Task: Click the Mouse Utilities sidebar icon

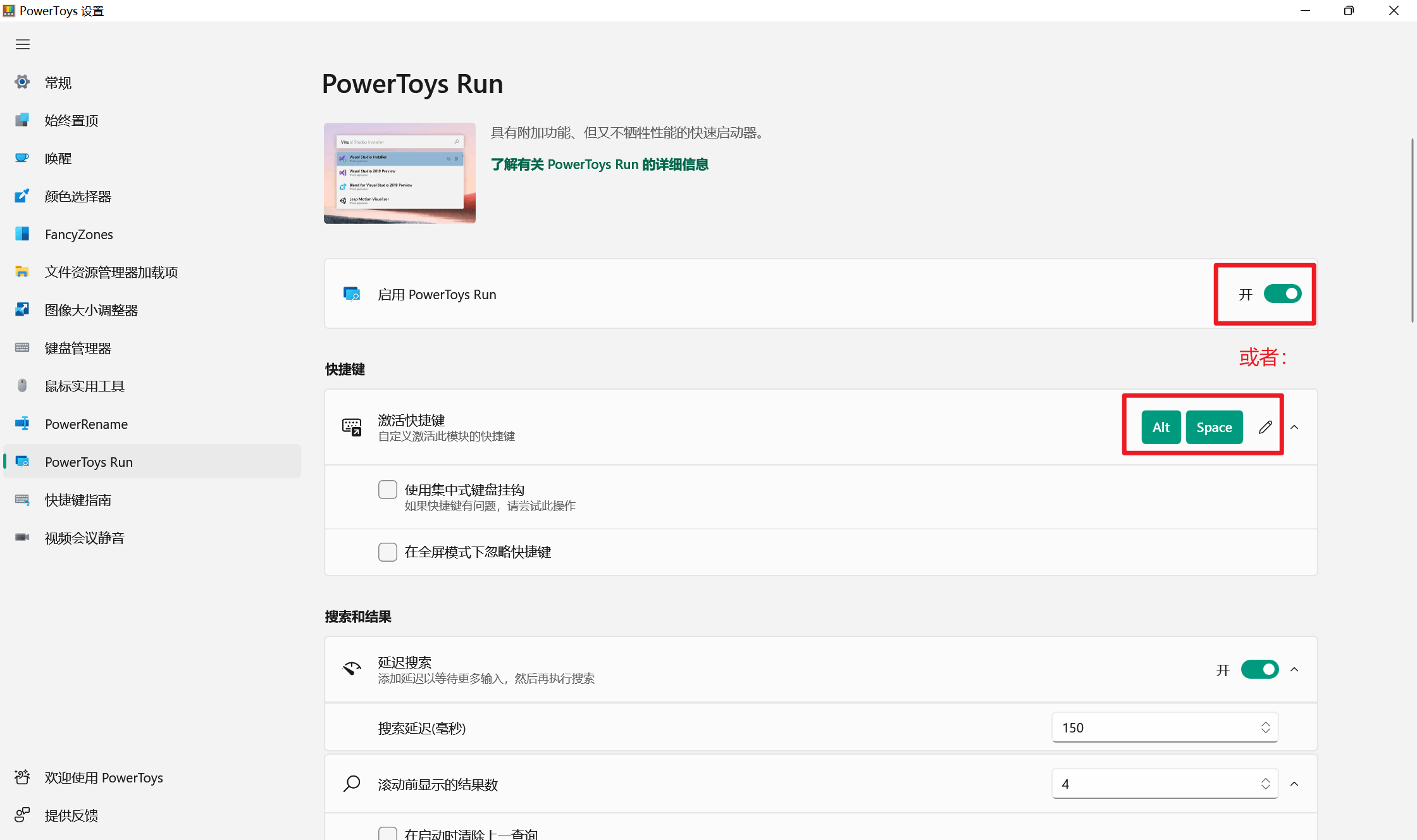Action: pyautogui.click(x=22, y=386)
